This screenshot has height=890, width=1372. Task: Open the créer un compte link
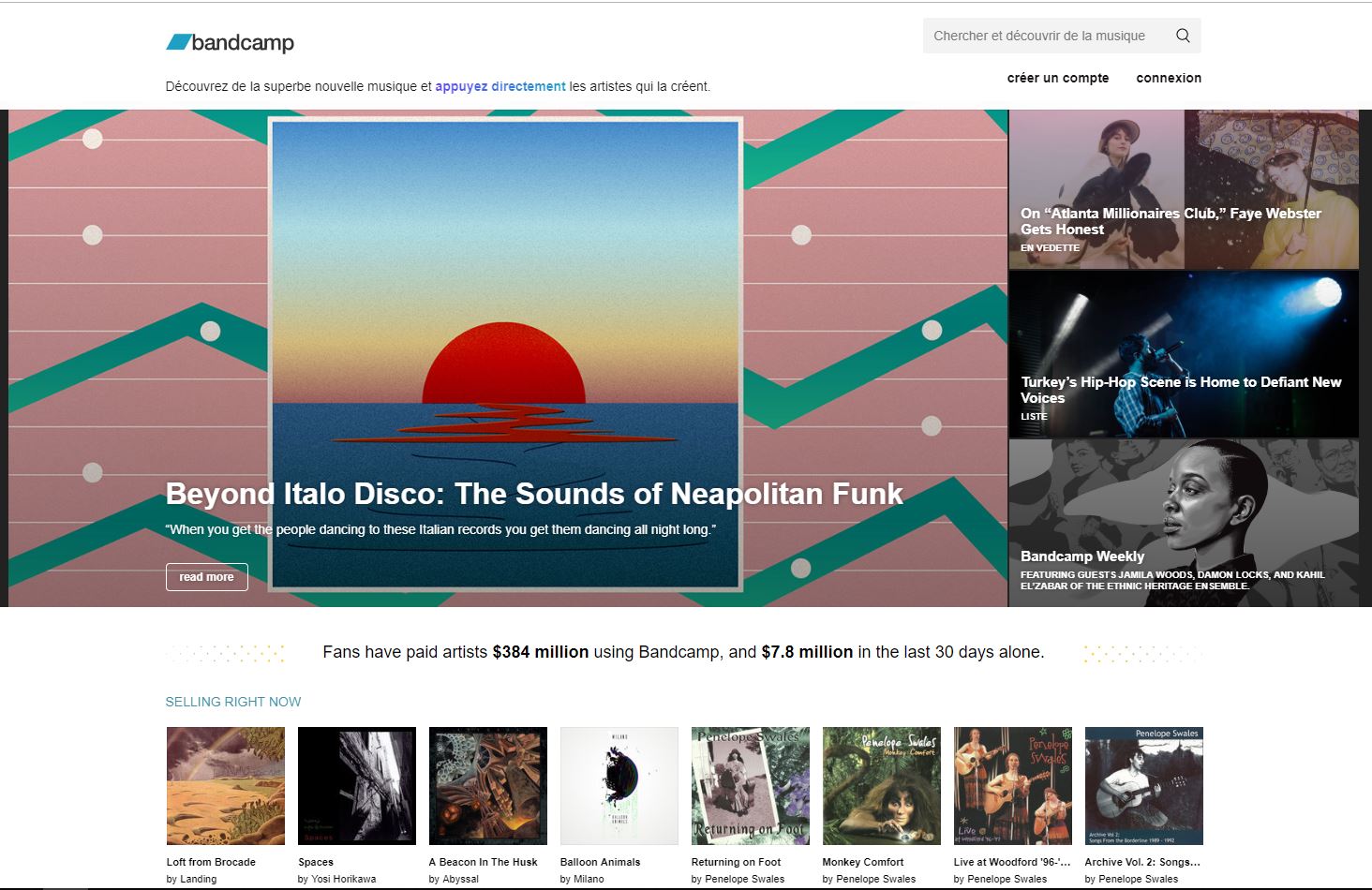1058,78
